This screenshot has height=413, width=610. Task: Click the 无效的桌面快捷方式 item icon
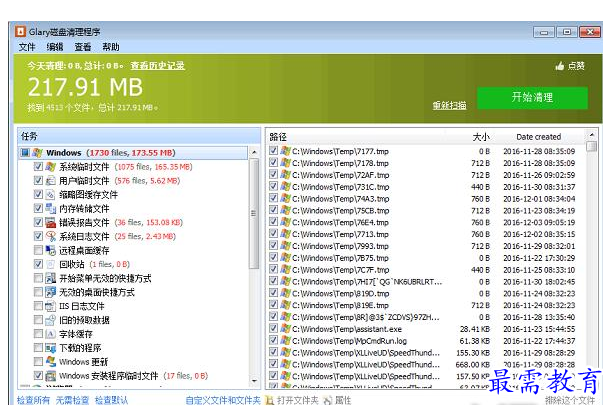click(x=51, y=292)
